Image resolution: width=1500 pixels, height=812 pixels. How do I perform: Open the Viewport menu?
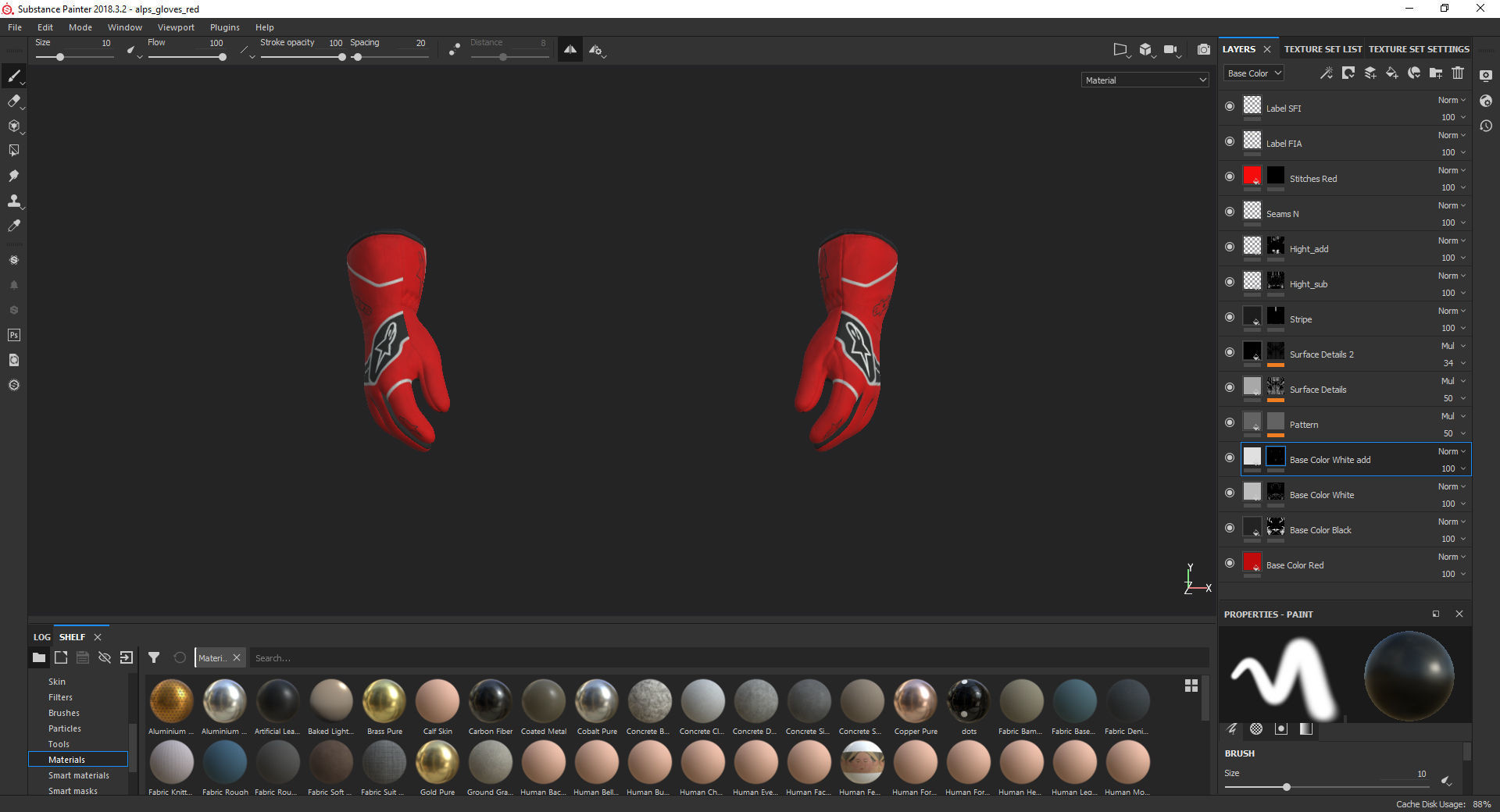point(176,27)
